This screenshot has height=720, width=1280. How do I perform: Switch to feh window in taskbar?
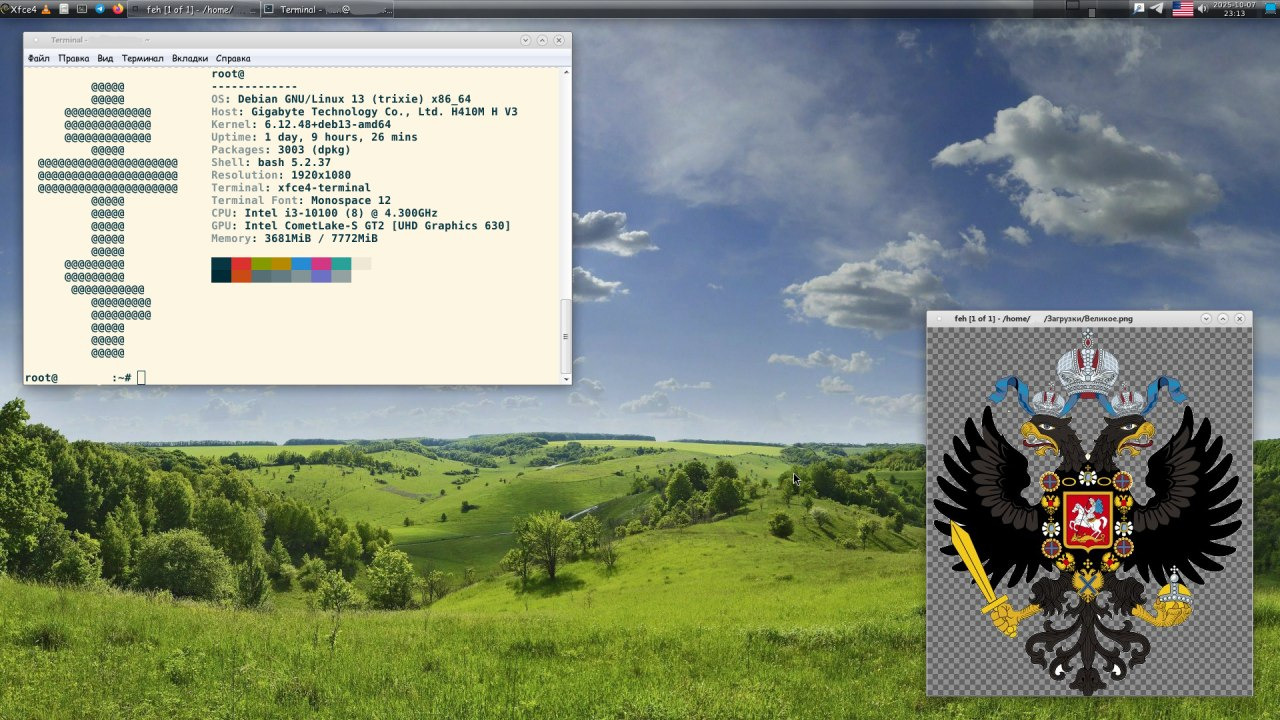[x=194, y=9]
